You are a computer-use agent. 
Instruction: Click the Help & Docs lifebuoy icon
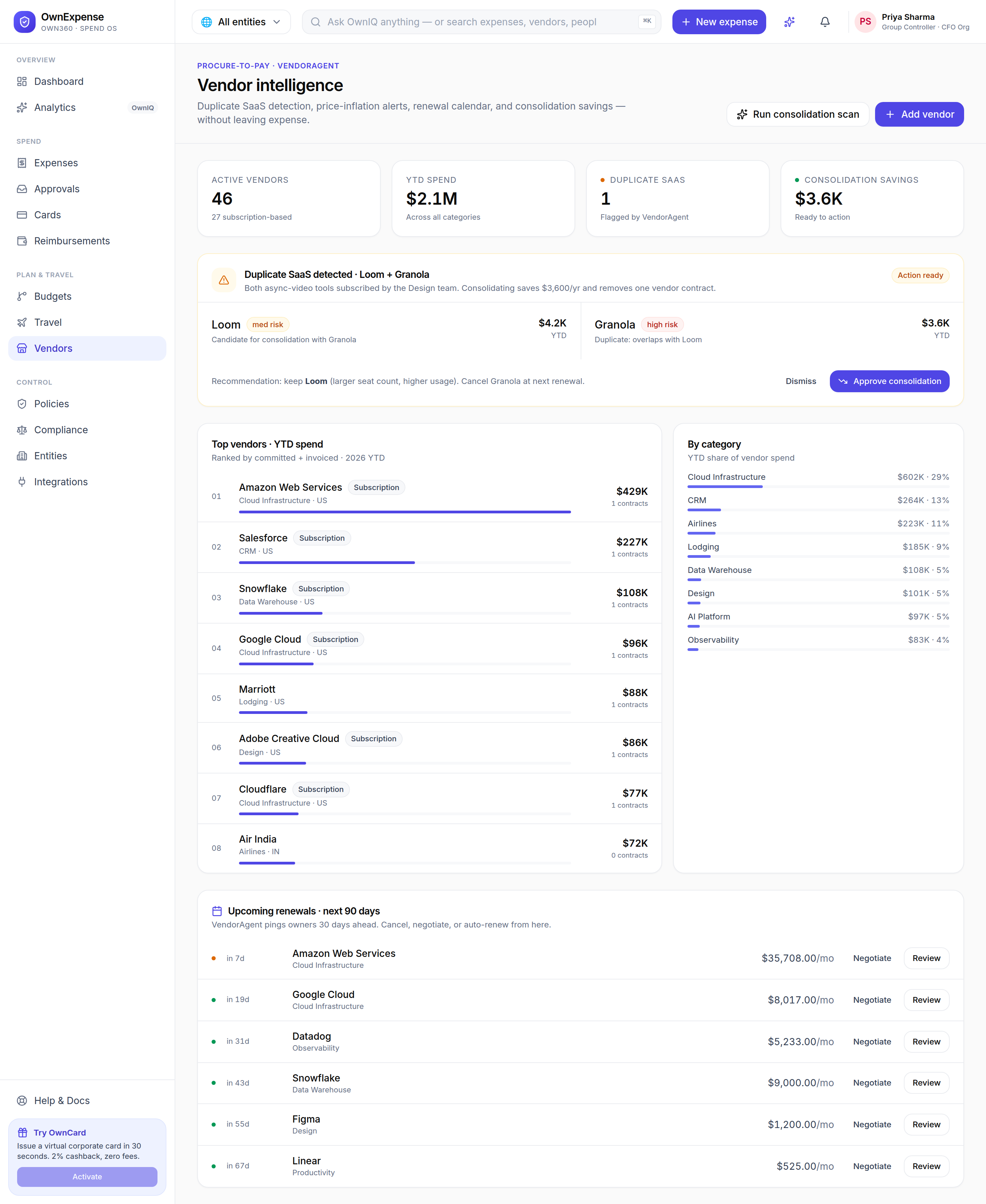[x=22, y=1100]
